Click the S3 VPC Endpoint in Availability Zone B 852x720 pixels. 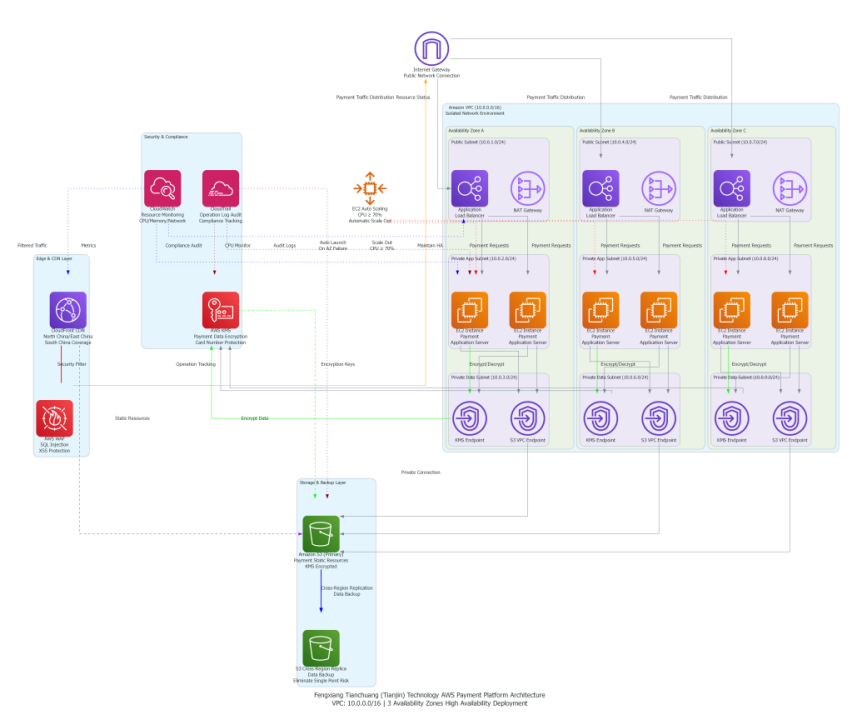coord(659,418)
